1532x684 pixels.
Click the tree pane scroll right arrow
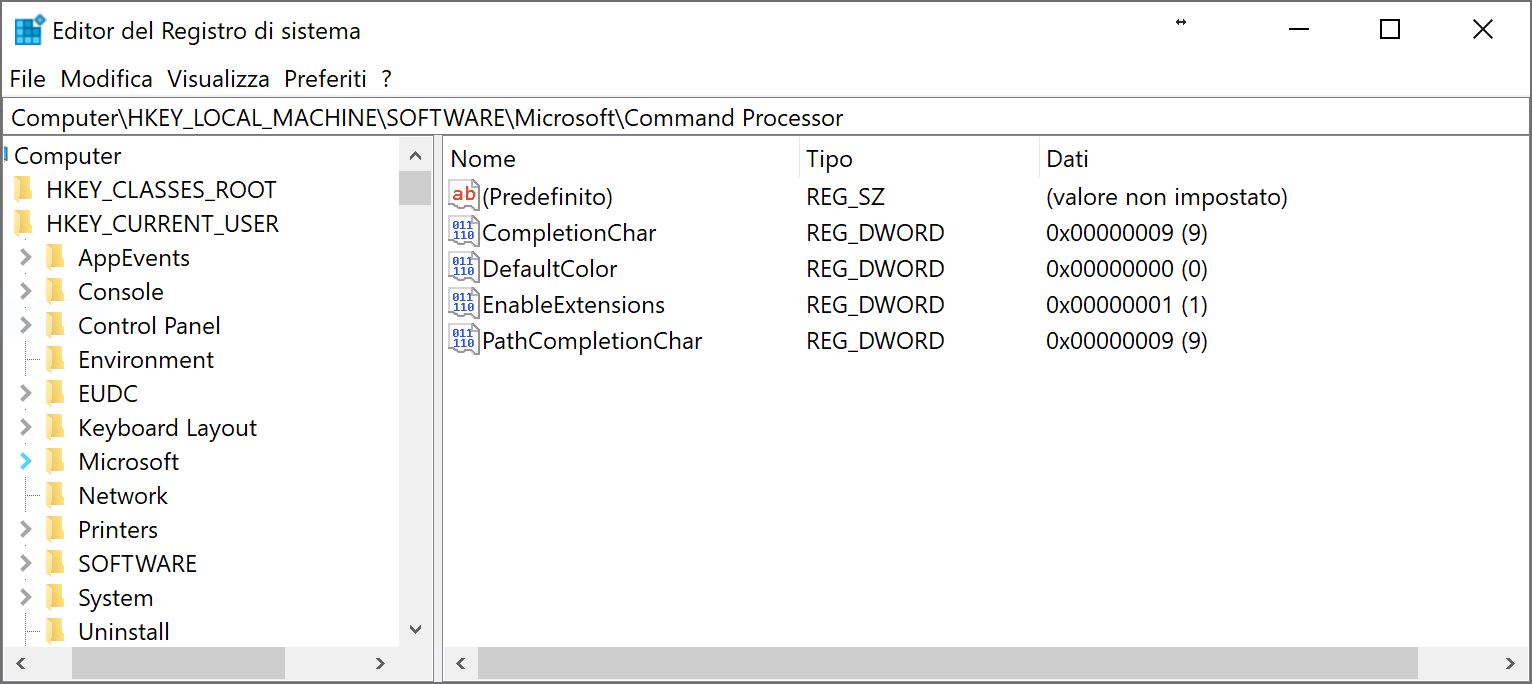tap(380, 663)
